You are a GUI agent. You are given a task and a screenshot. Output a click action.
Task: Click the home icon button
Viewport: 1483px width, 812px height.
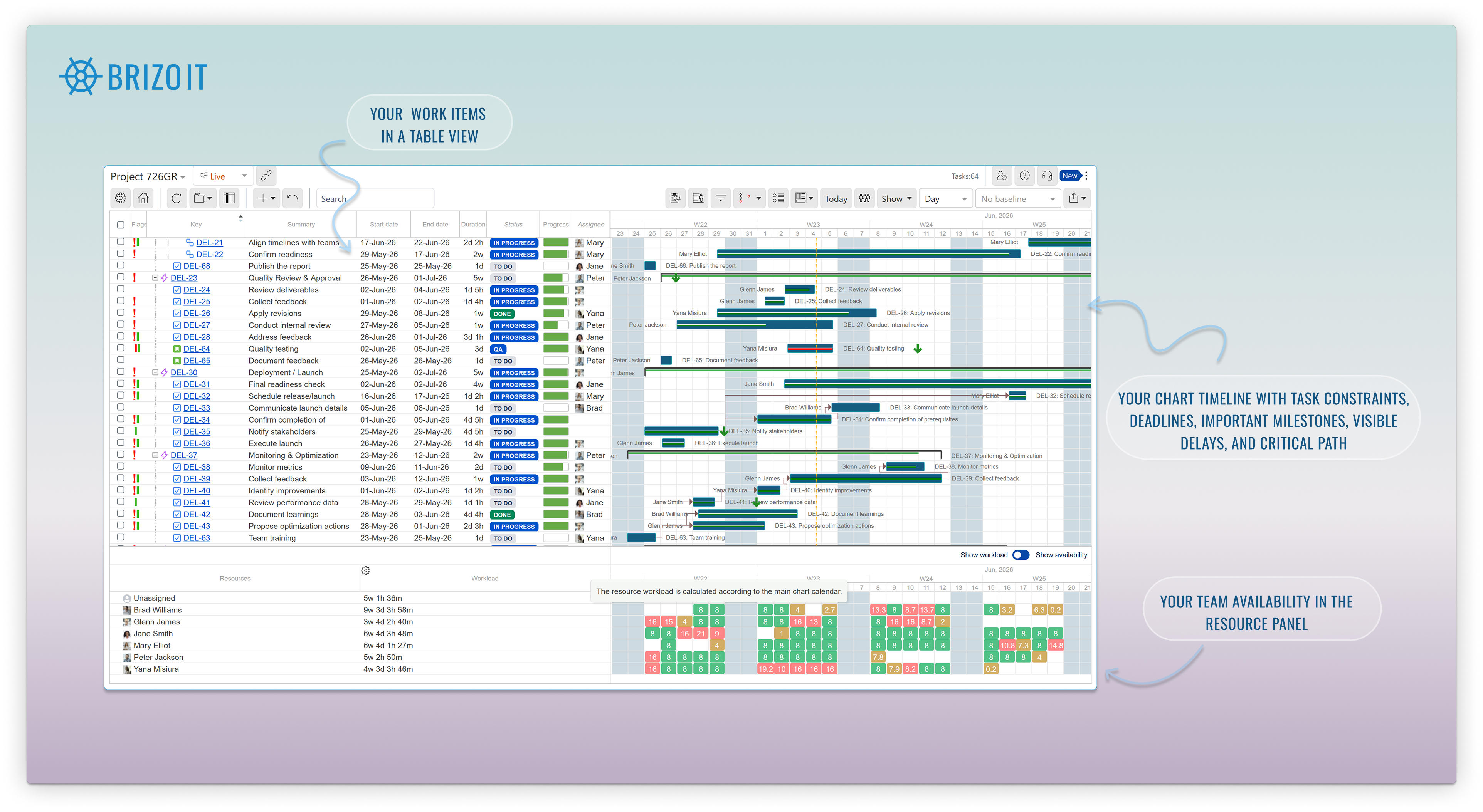click(x=143, y=198)
